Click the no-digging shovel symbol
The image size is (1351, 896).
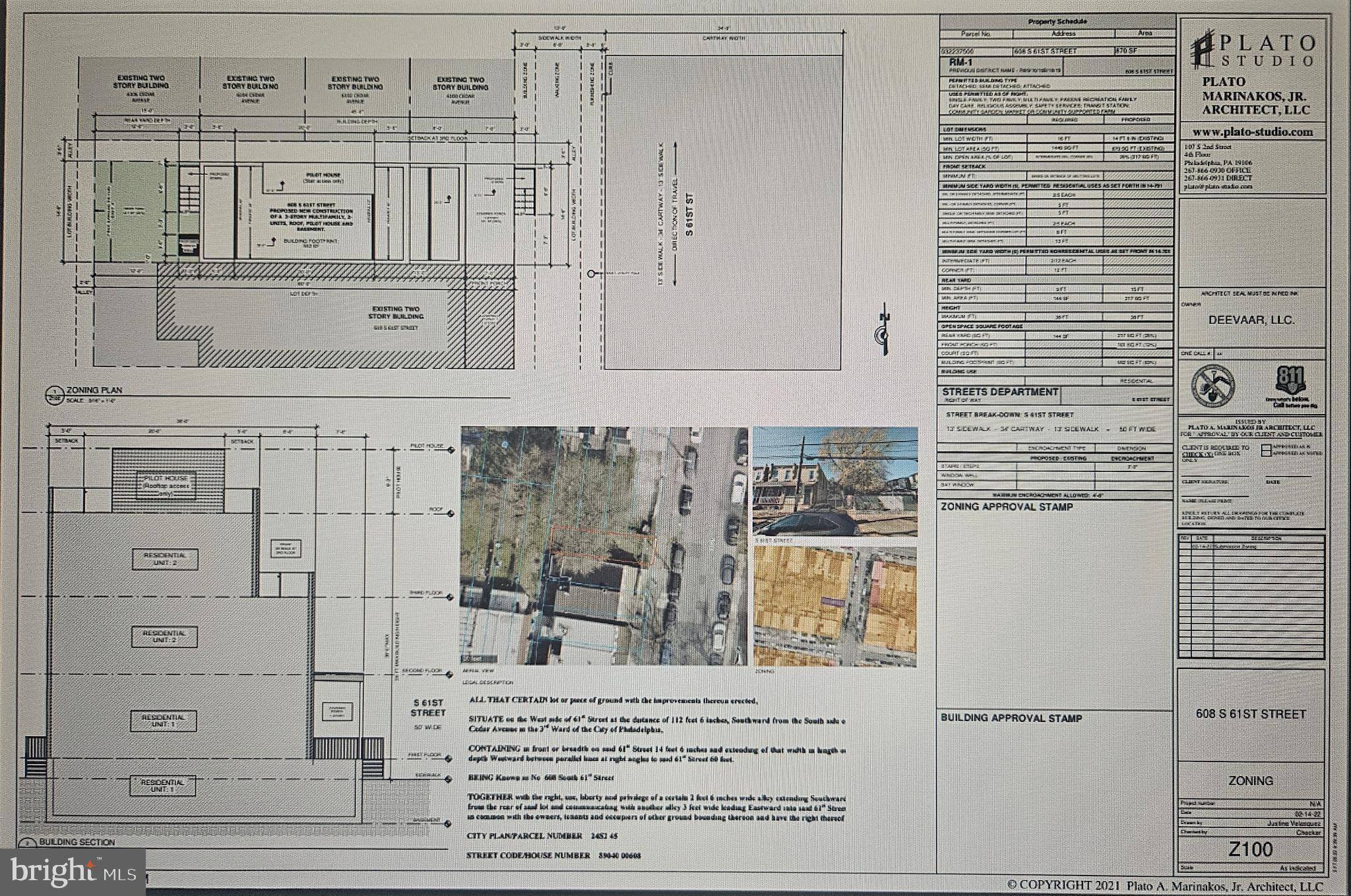(1212, 386)
